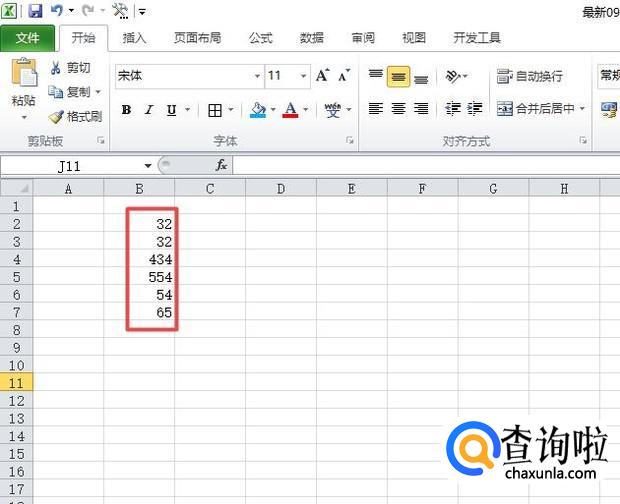The image size is (620, 504).
Task: Apply cell borders icon
Action: tap(215, 110)
